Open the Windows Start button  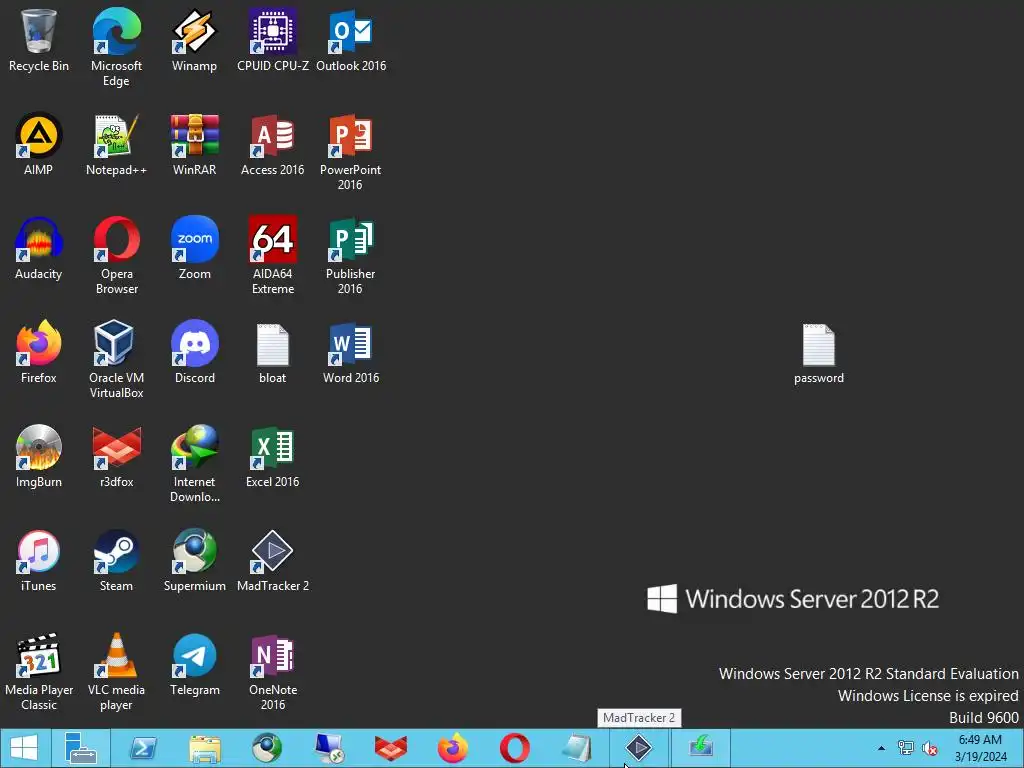pos(24,748)
